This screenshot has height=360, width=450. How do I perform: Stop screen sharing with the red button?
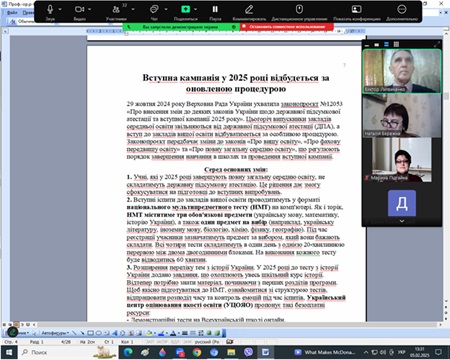[x=287, y=27]
